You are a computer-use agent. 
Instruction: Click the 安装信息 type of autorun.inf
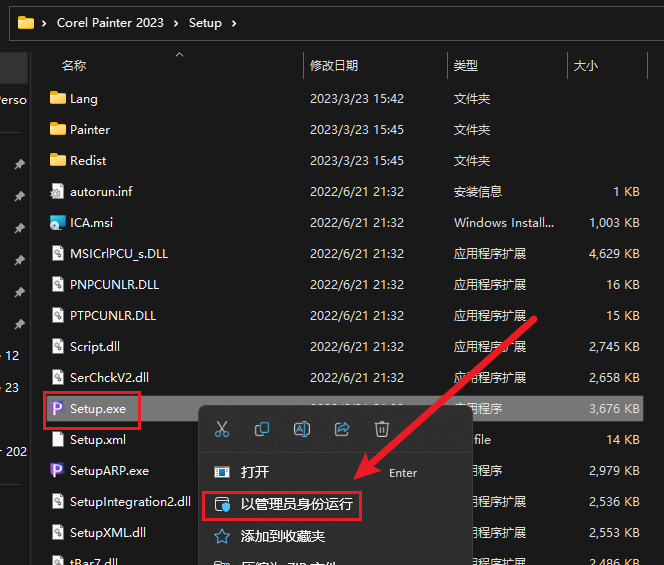click(x=478, y=191)
